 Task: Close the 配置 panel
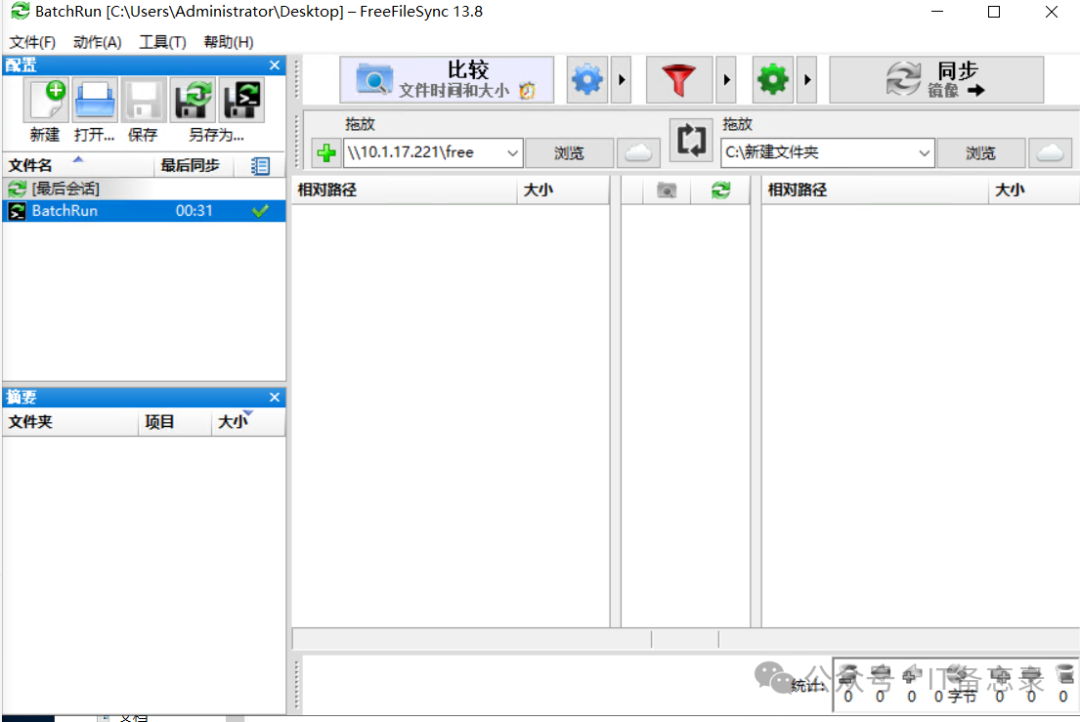(x=275, y=65)
